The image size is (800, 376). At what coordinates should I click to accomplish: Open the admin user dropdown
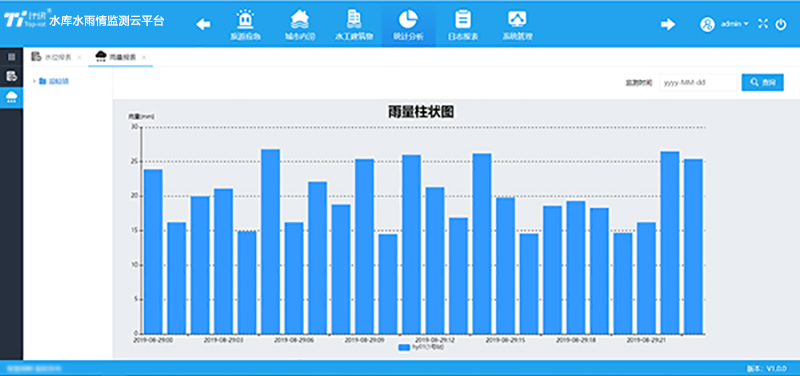[724, 24]
